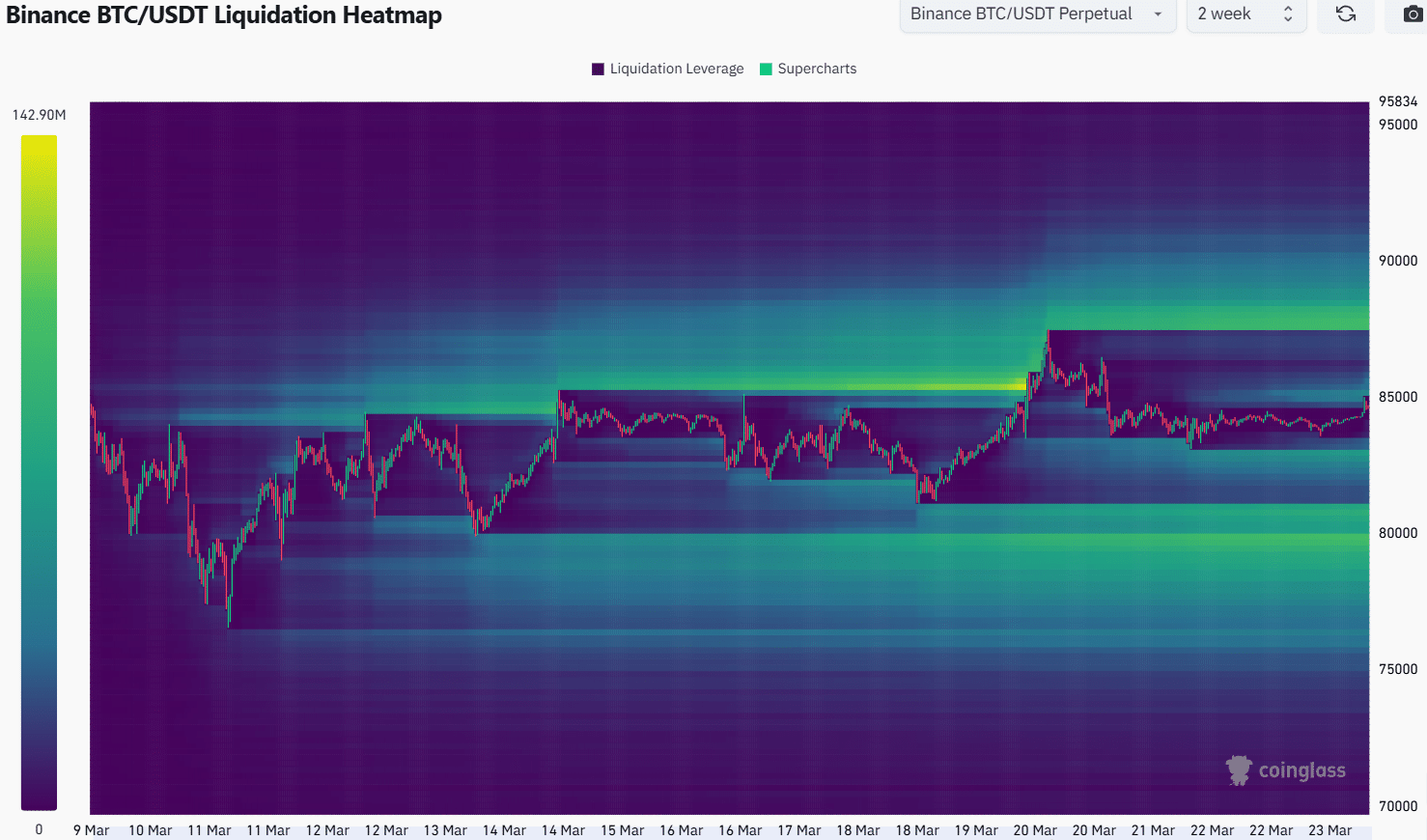Click the 95000 price axis label
This screenshot has width=1427, height=840.
tap(1398, 125)
